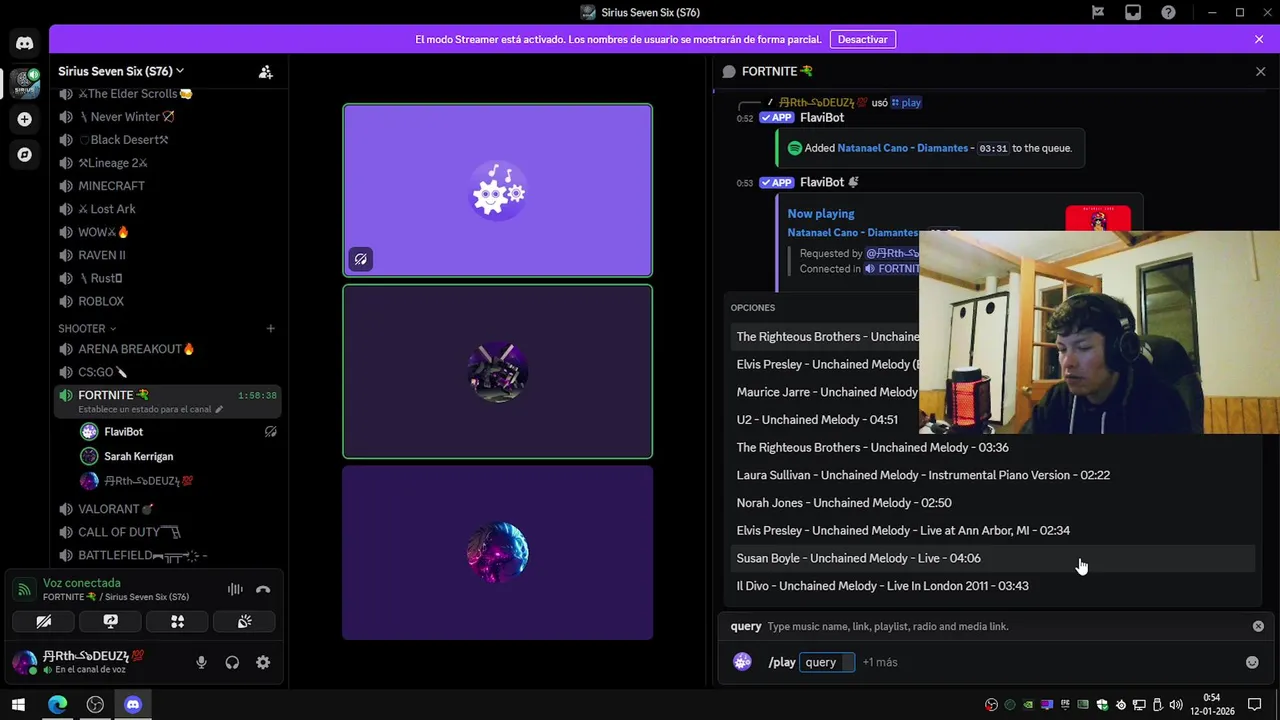Click the query input field
The height and width of the screenshot is (720, 1280).
(x=827, y=662)
